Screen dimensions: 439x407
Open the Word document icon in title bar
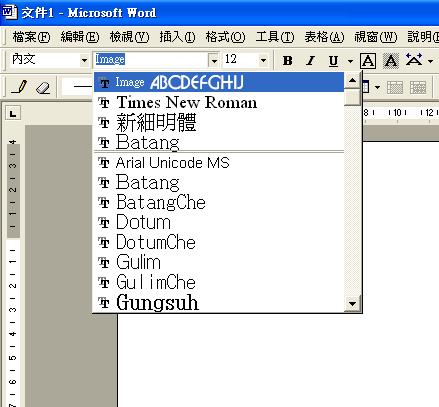9,12
